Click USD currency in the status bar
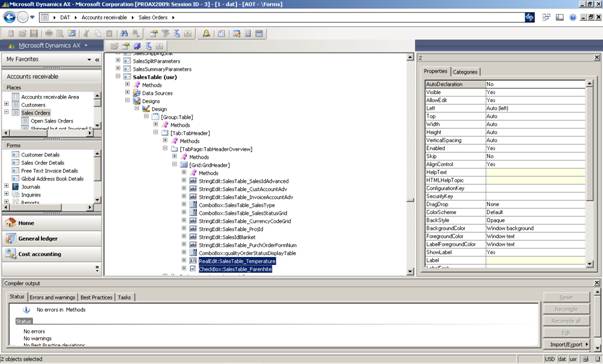 click(x=550, y=359)
